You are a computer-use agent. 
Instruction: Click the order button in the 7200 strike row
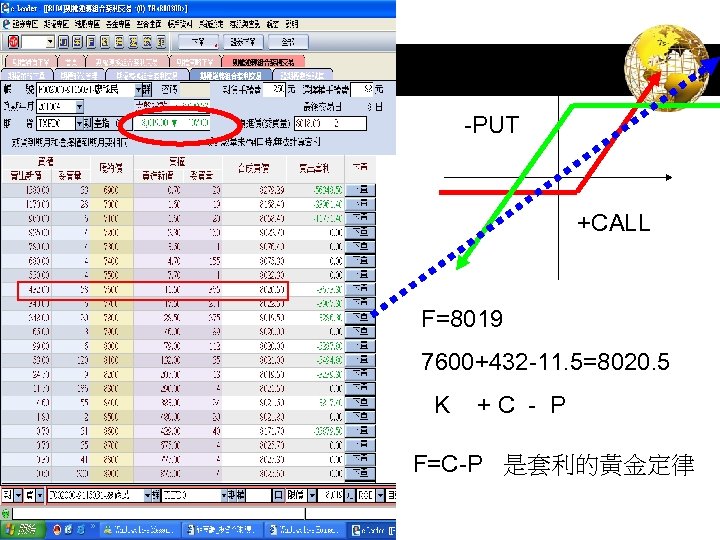click(360, 232)
